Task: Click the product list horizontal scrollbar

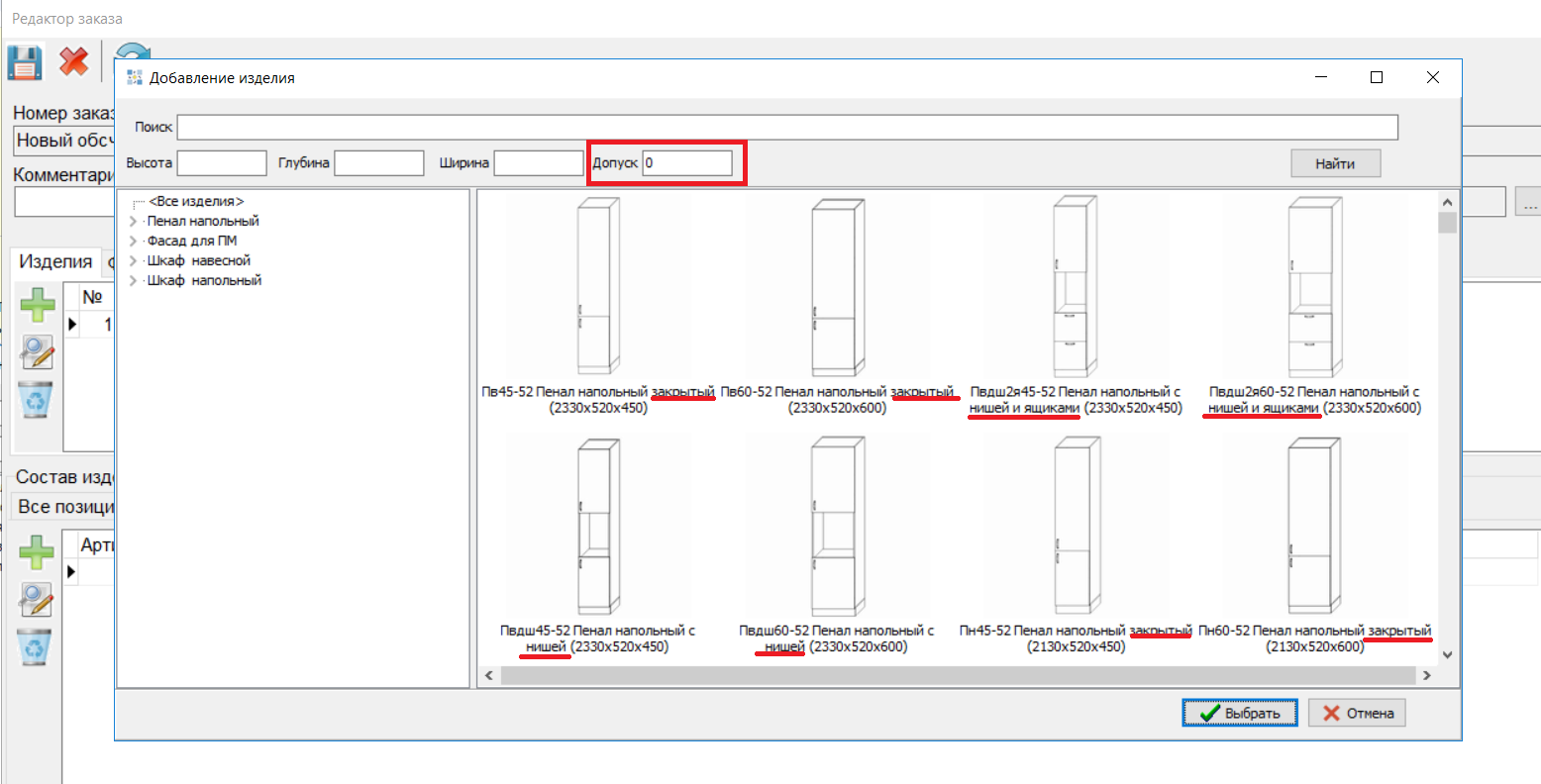Action: pos(958,676)
